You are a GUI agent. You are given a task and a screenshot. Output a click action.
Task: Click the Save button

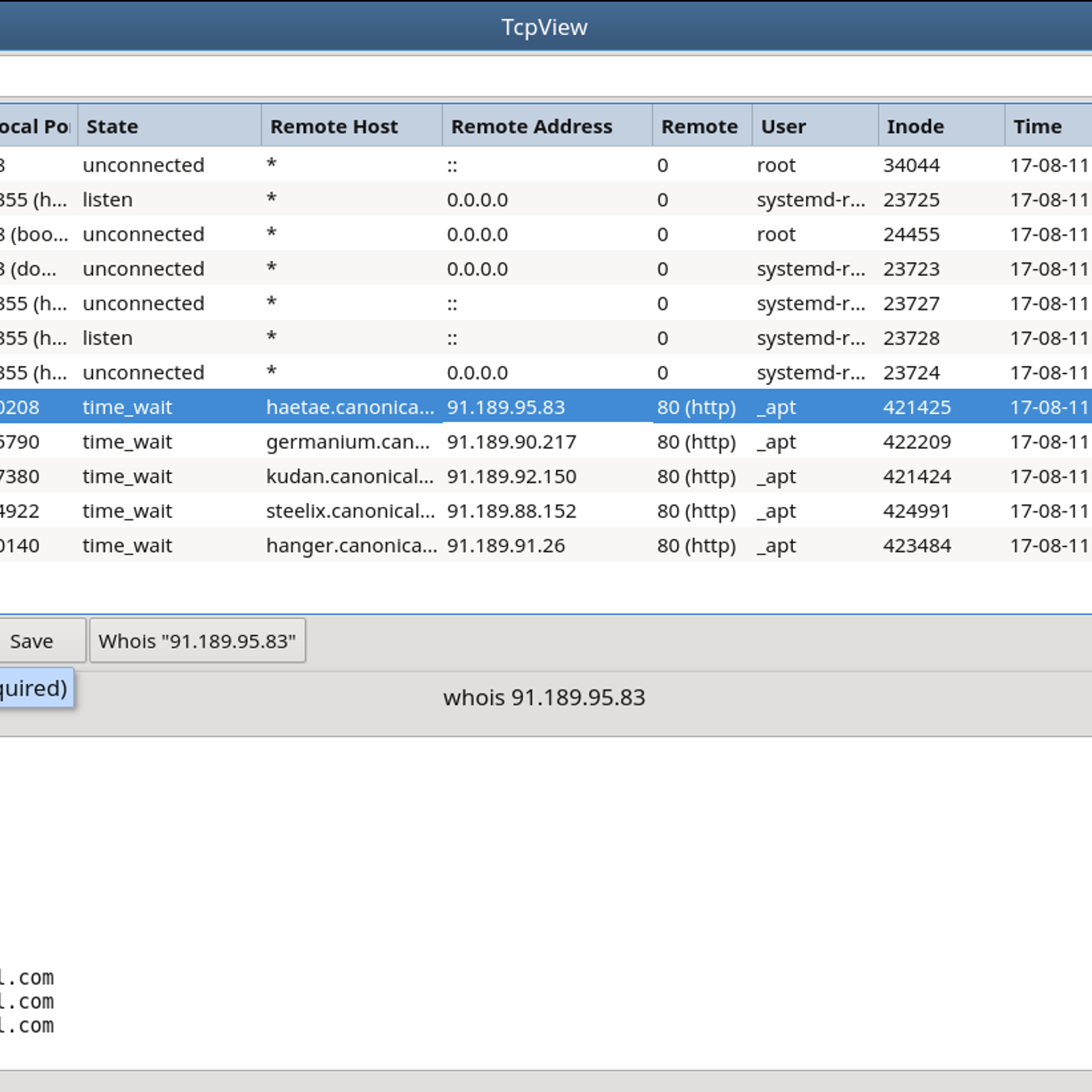coord(41,641)
